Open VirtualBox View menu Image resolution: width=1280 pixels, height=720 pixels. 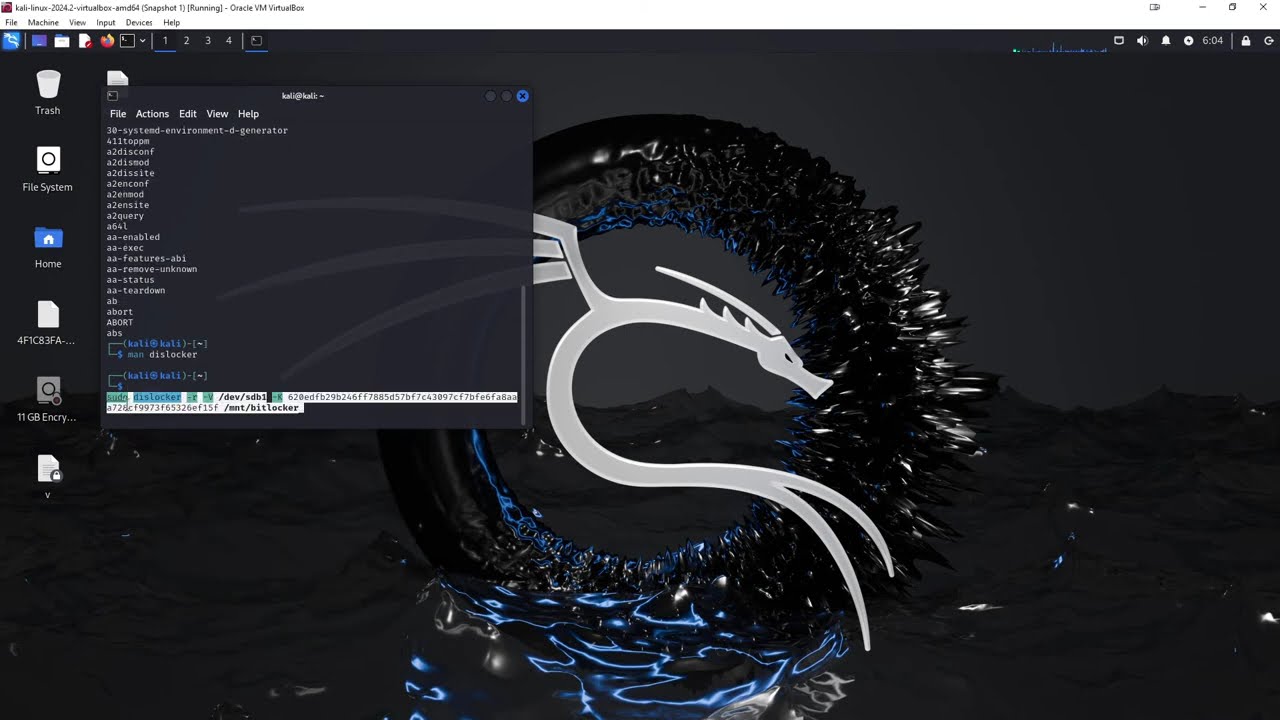click(x=77, y=22)
